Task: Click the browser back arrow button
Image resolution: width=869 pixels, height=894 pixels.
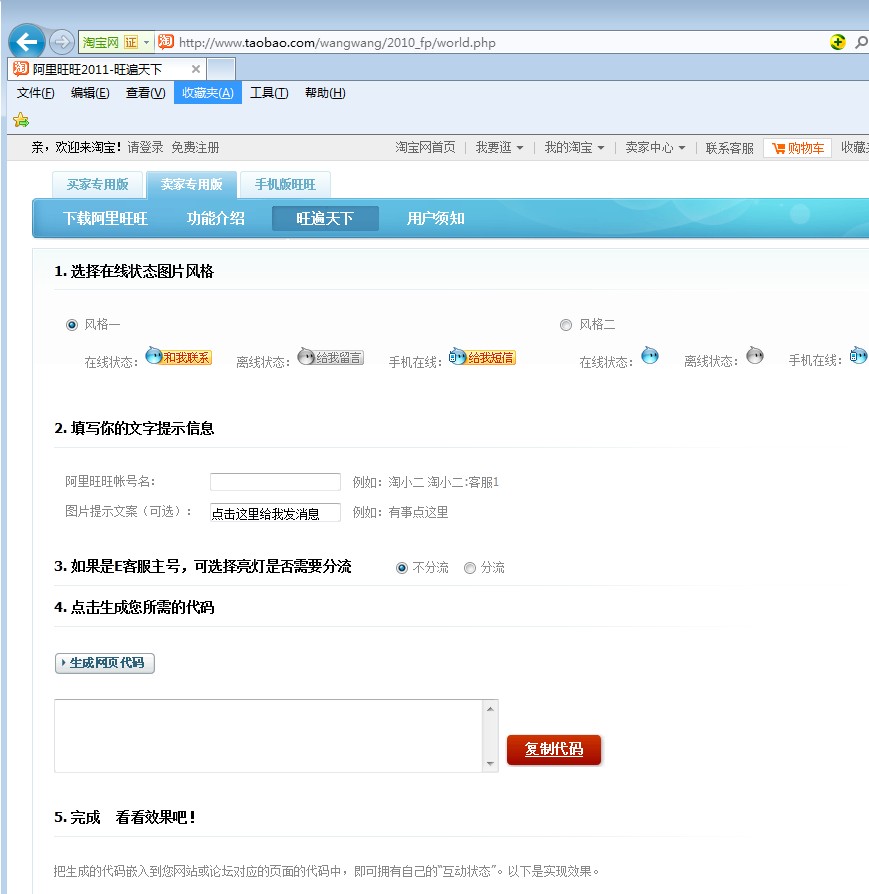Action: click(27, 42)
